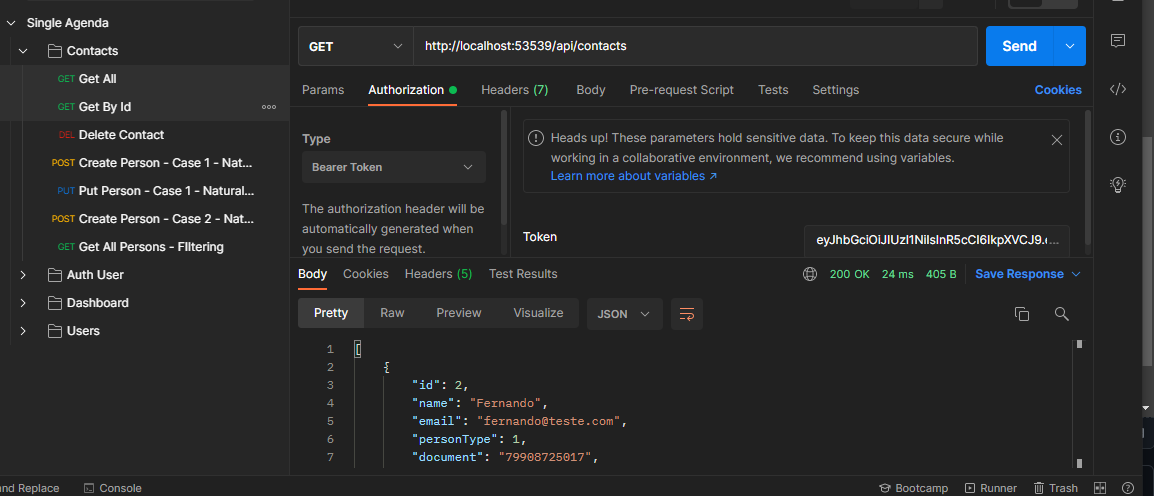Open Learn more about variables link
Image resolution: width=1154 pixels, height=496 pixels.
(x=634, y=177)
